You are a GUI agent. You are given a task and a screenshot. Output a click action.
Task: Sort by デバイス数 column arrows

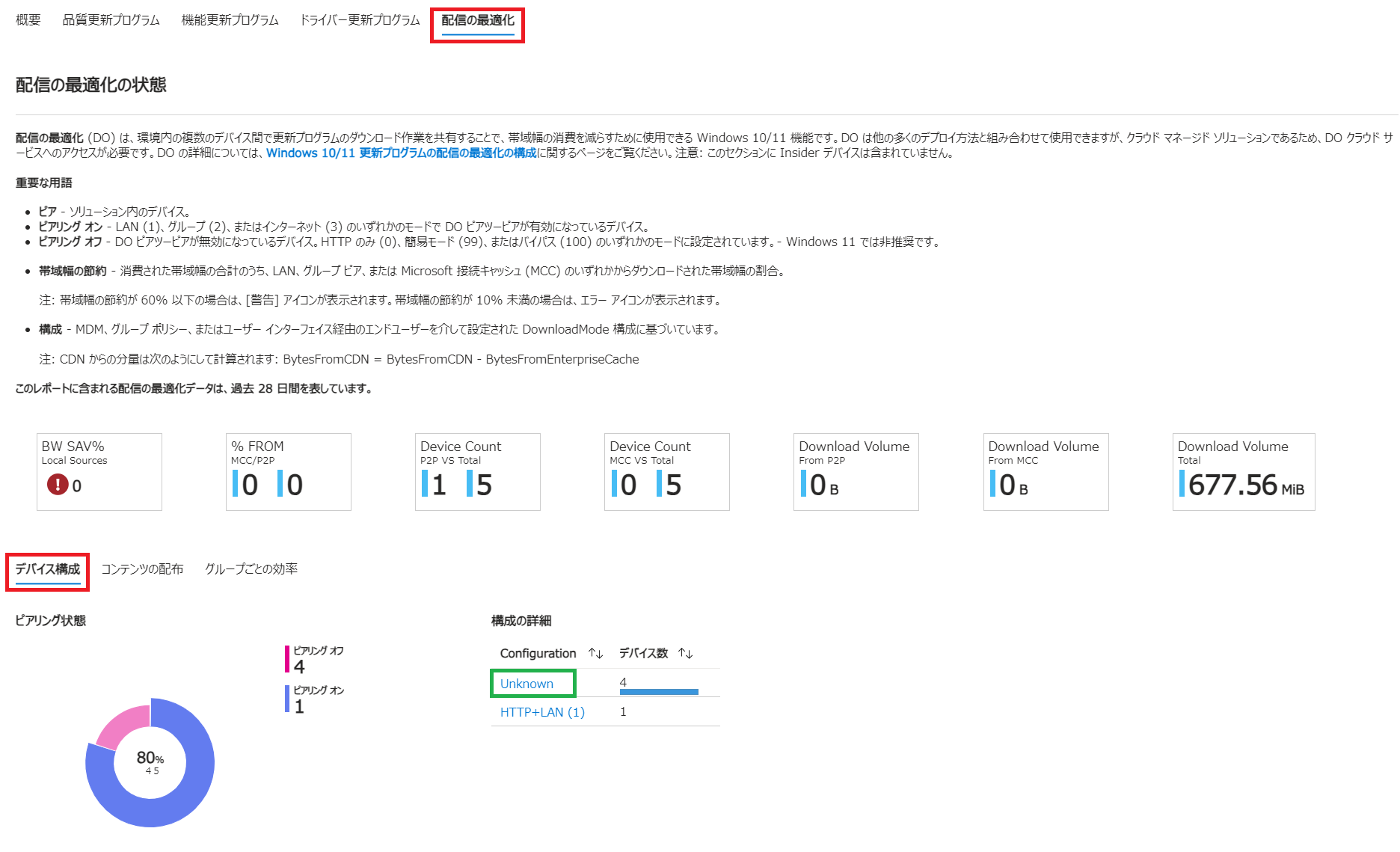685,653
